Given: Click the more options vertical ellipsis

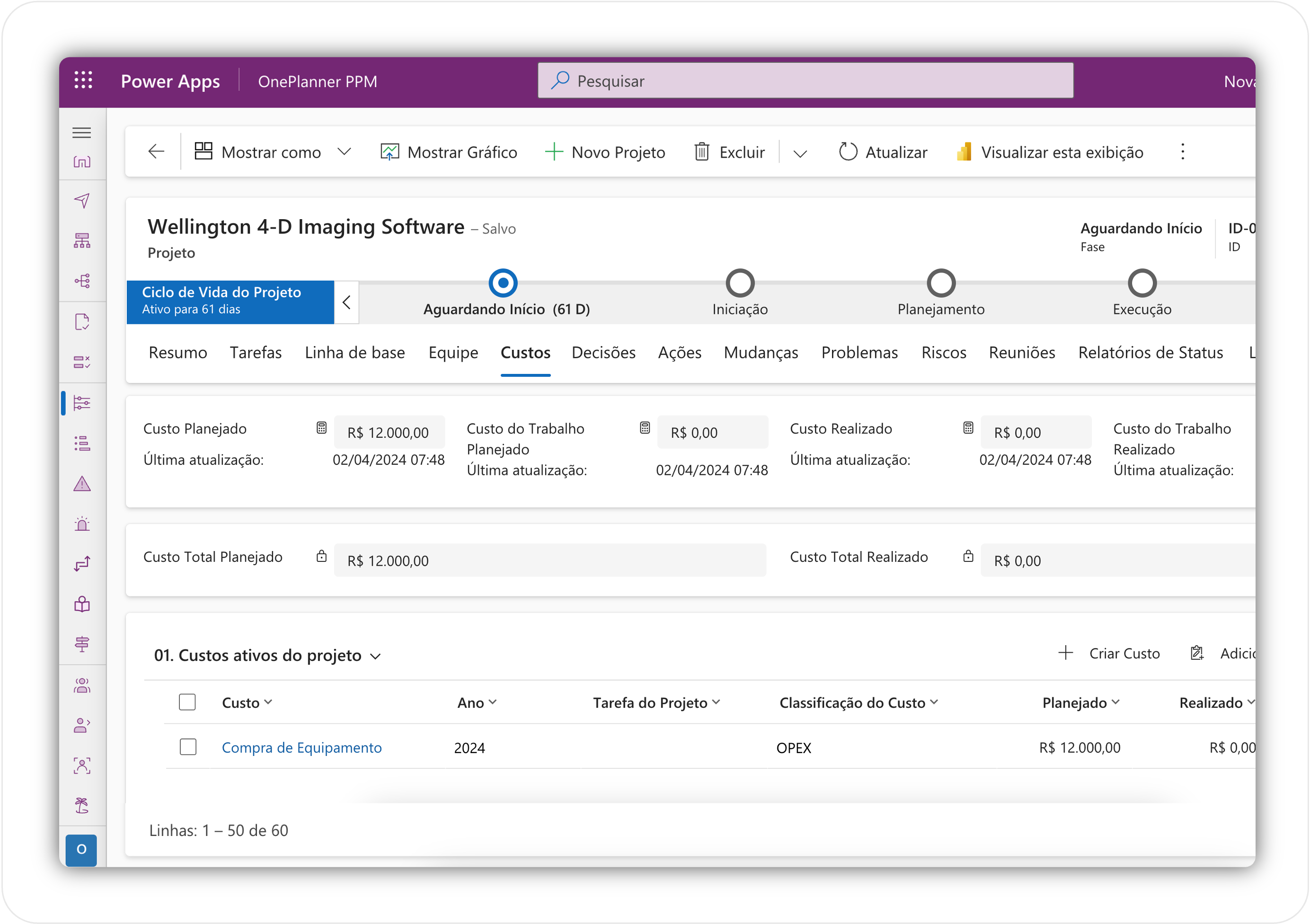Looking at the screenshot, I should click(x=1182, y=152).
